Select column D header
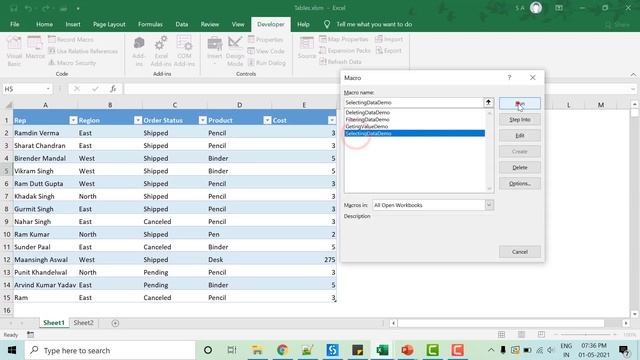 [x=239, y=105]
